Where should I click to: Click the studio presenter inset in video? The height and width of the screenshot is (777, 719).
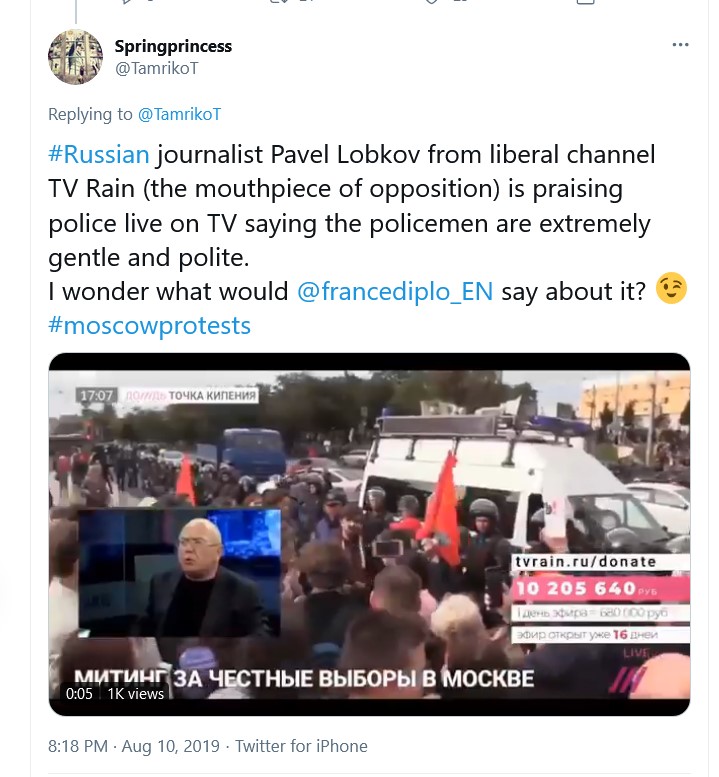pyautogui.click(x=180, y=573)
